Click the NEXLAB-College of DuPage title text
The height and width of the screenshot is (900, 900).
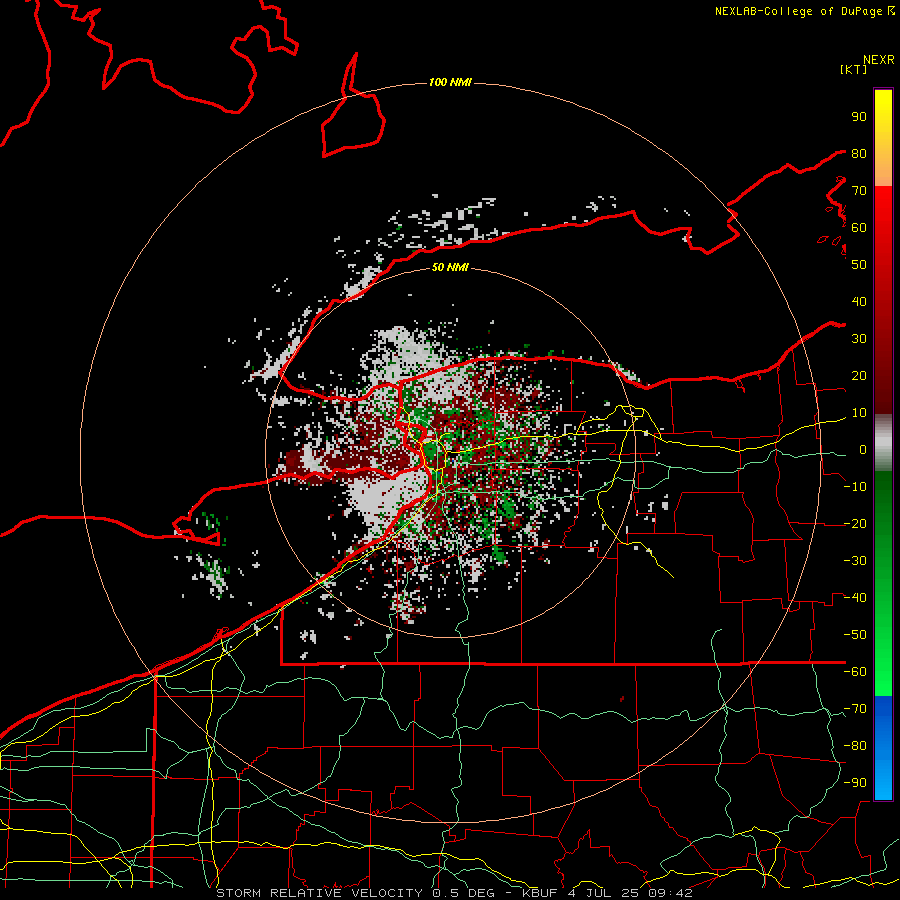(798, 11)
